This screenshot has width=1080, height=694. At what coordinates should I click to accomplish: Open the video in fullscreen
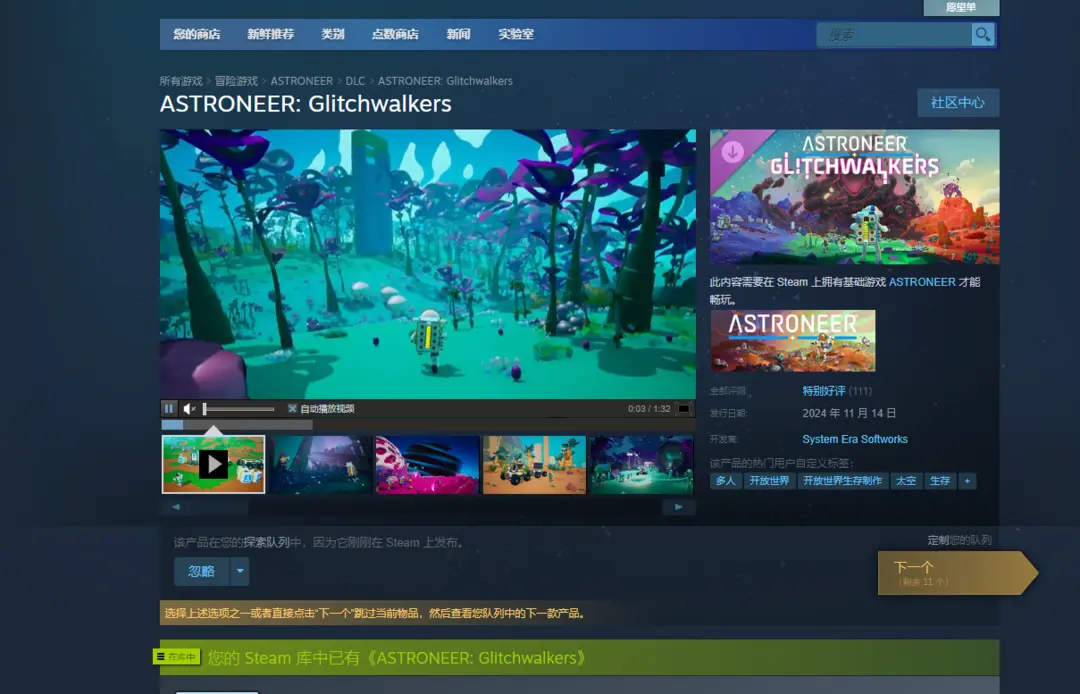pyautogui.click(x=683, y=409)
